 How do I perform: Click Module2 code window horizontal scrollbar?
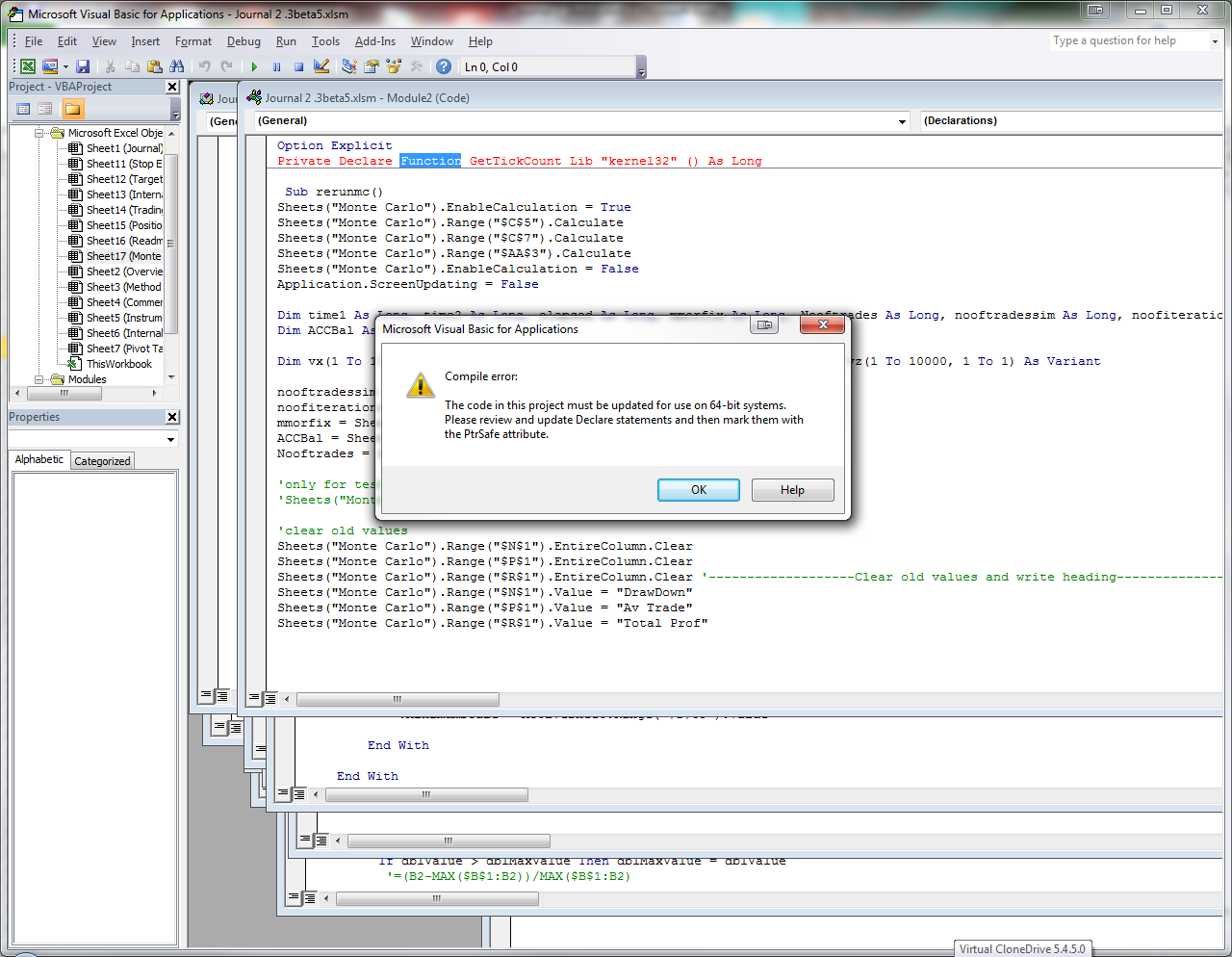[398, 699]
